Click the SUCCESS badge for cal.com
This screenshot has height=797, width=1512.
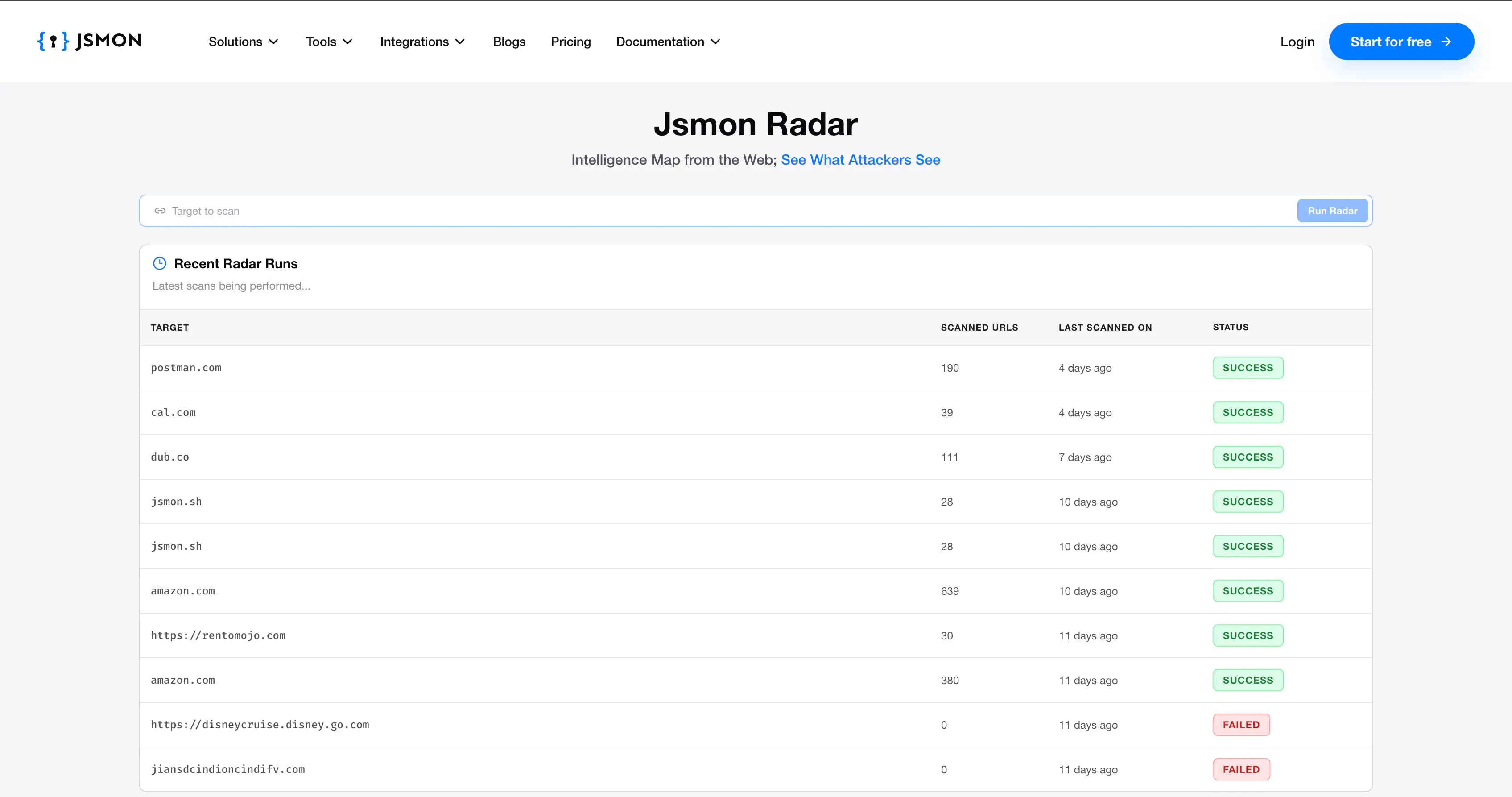point(1248,412)
